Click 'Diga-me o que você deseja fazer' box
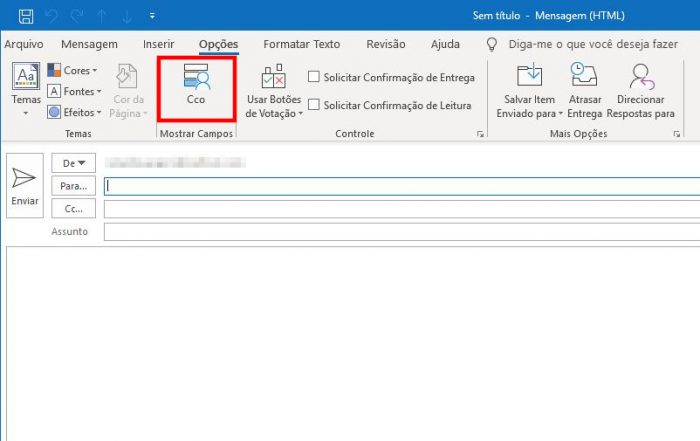The height and width of the screenshot is (441, 700). (593, 44)
